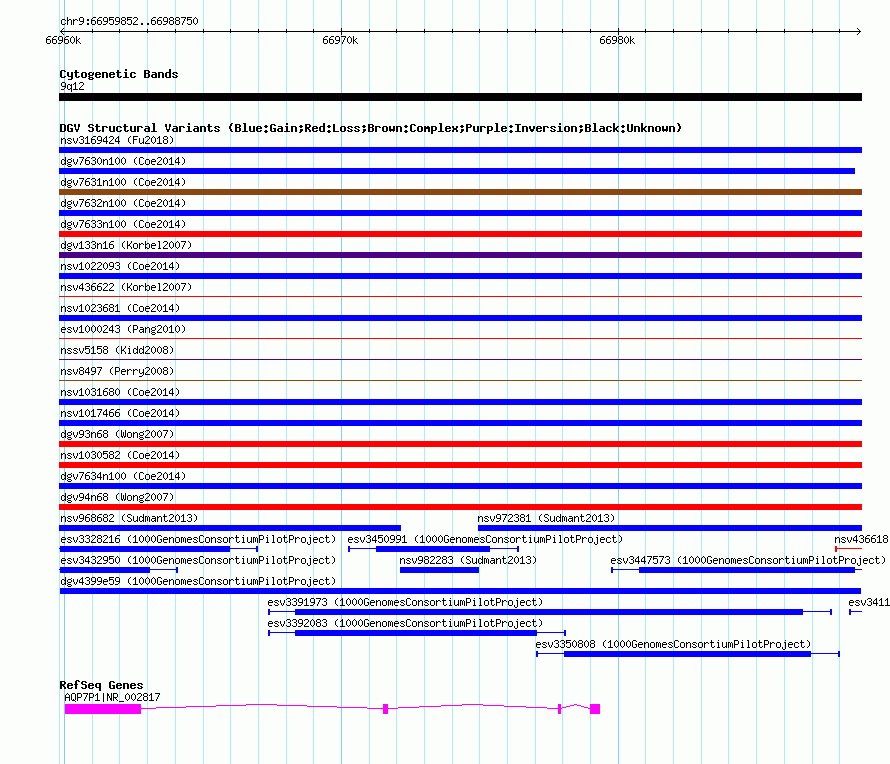Click the Cytogenetic Bands track title
890x764 pixels.
point(119,74)
